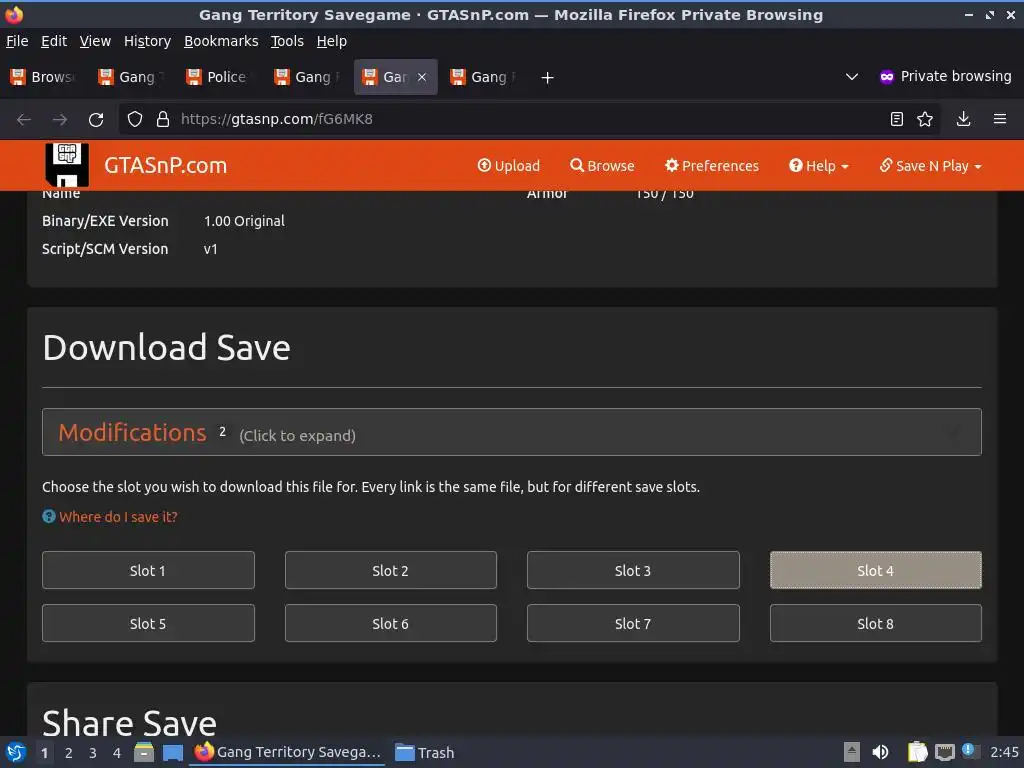Screen dimensions: 1024x768
Task: Switch to the Police tab
Action: coord(219,77)
